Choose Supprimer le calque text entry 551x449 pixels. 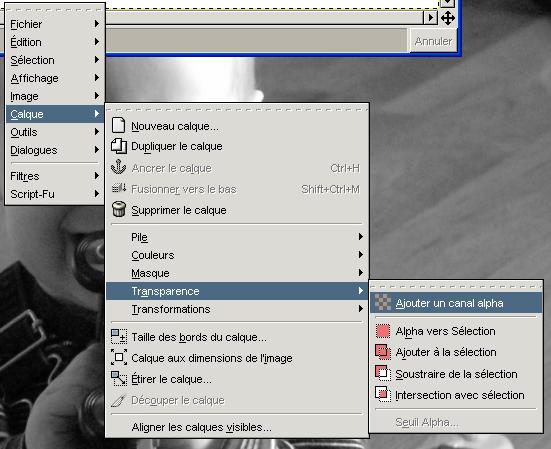[x=179, y=210]
